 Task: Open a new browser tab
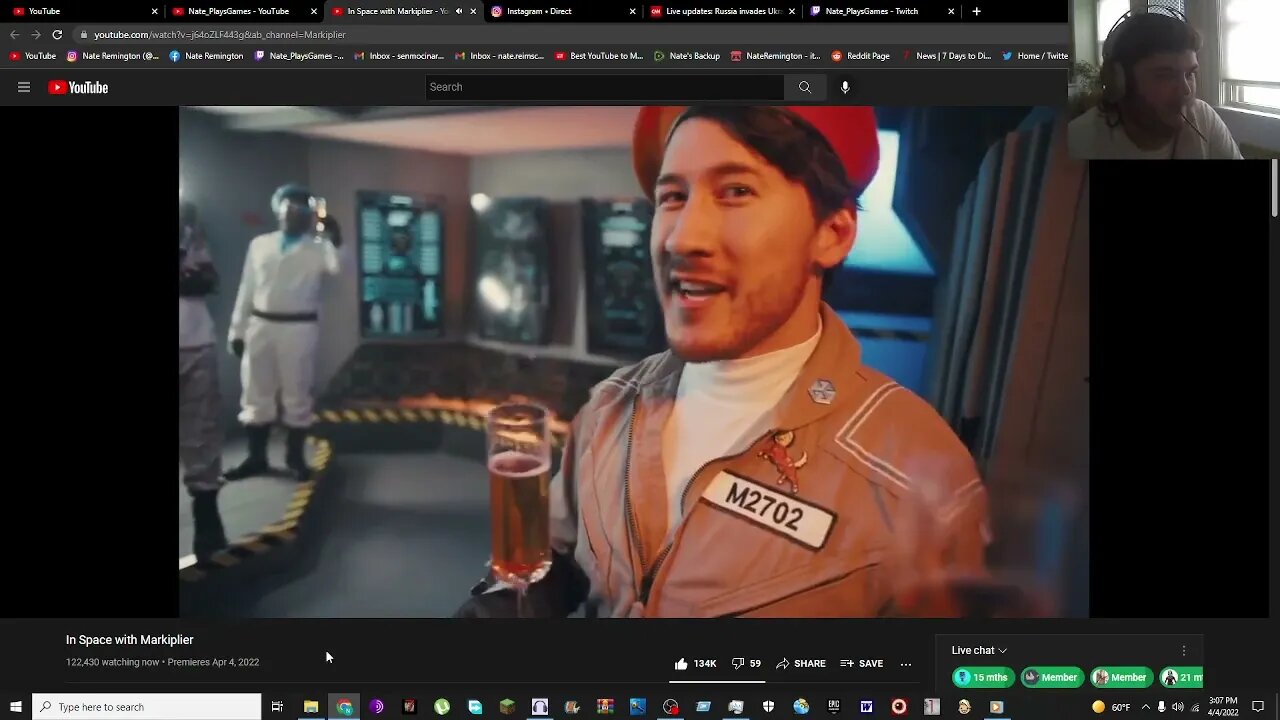pos(976,11)
